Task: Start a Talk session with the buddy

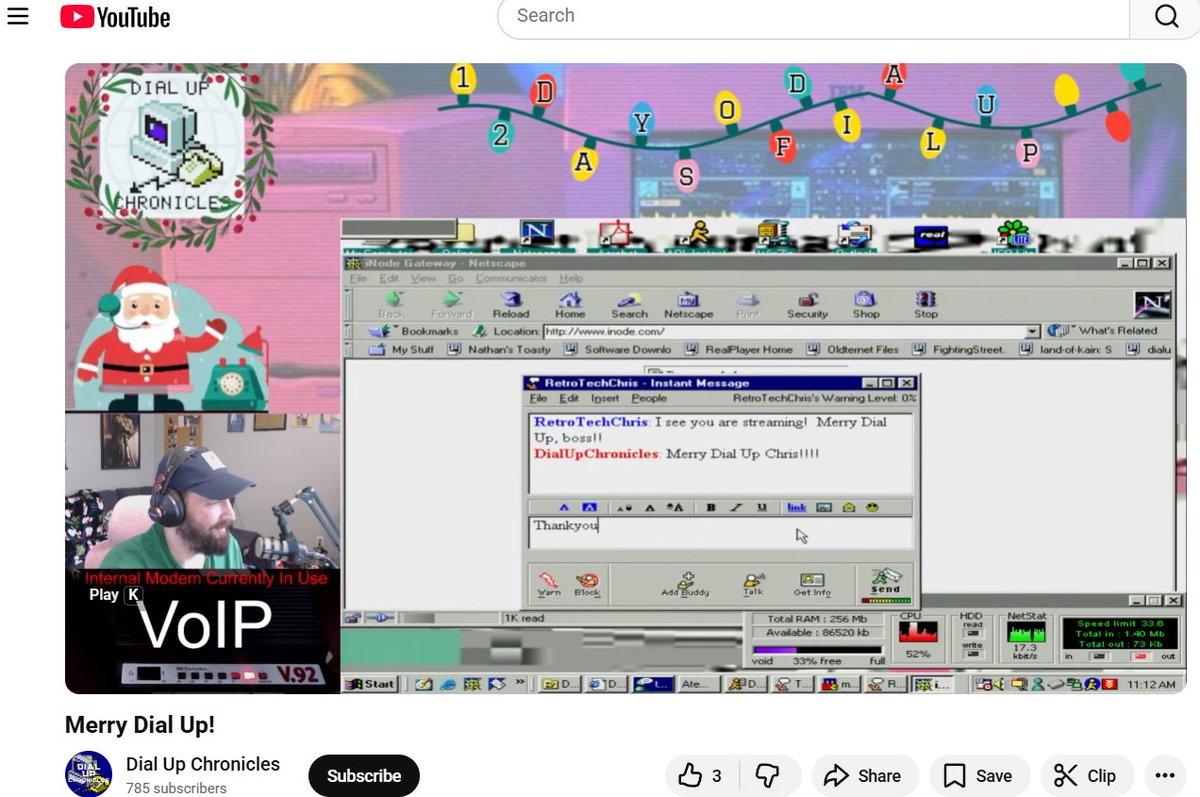Action: [x=753, y=584]
